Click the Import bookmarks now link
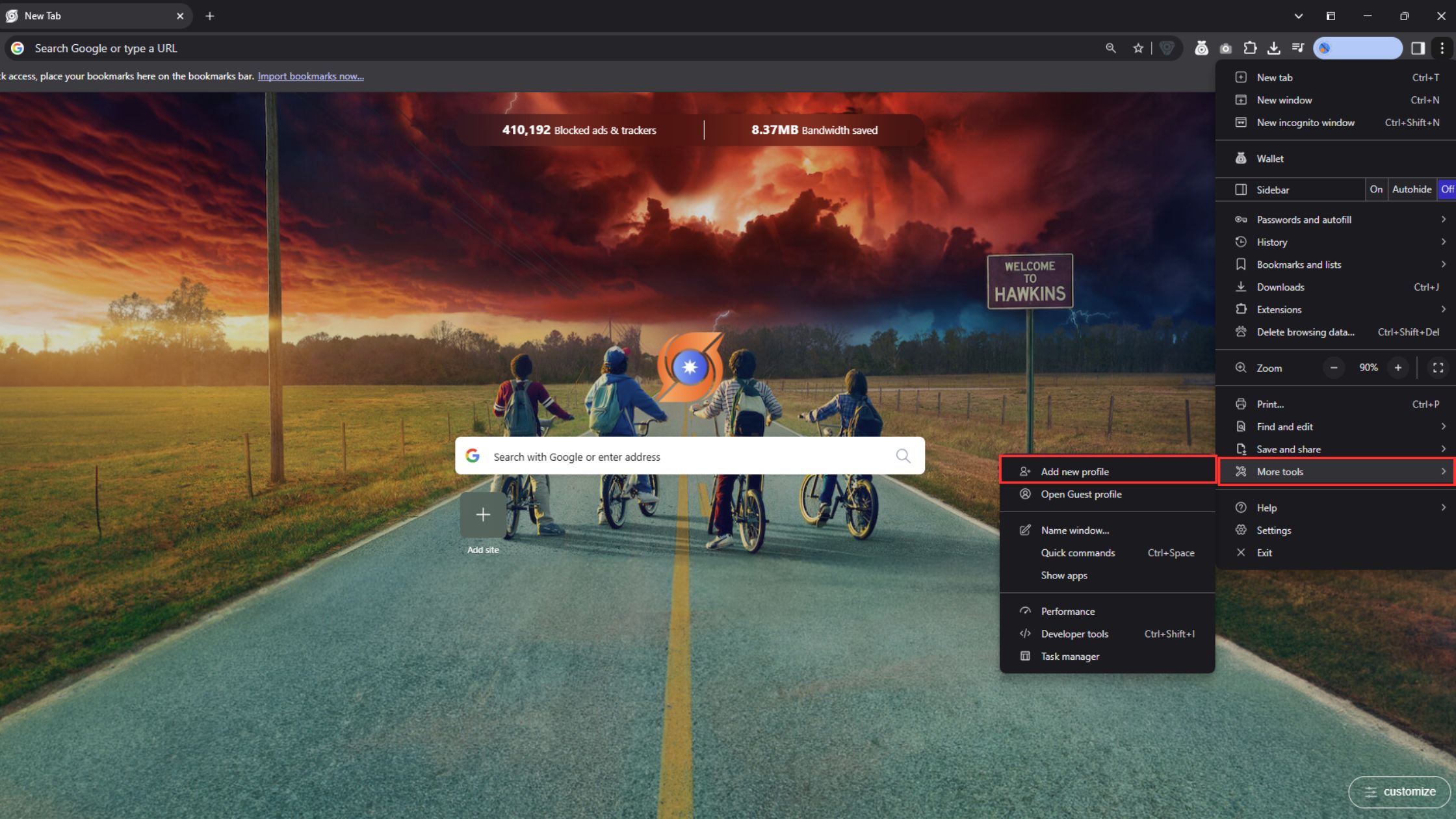Viewport: 1456px width, 819px height. pos(311,76)
